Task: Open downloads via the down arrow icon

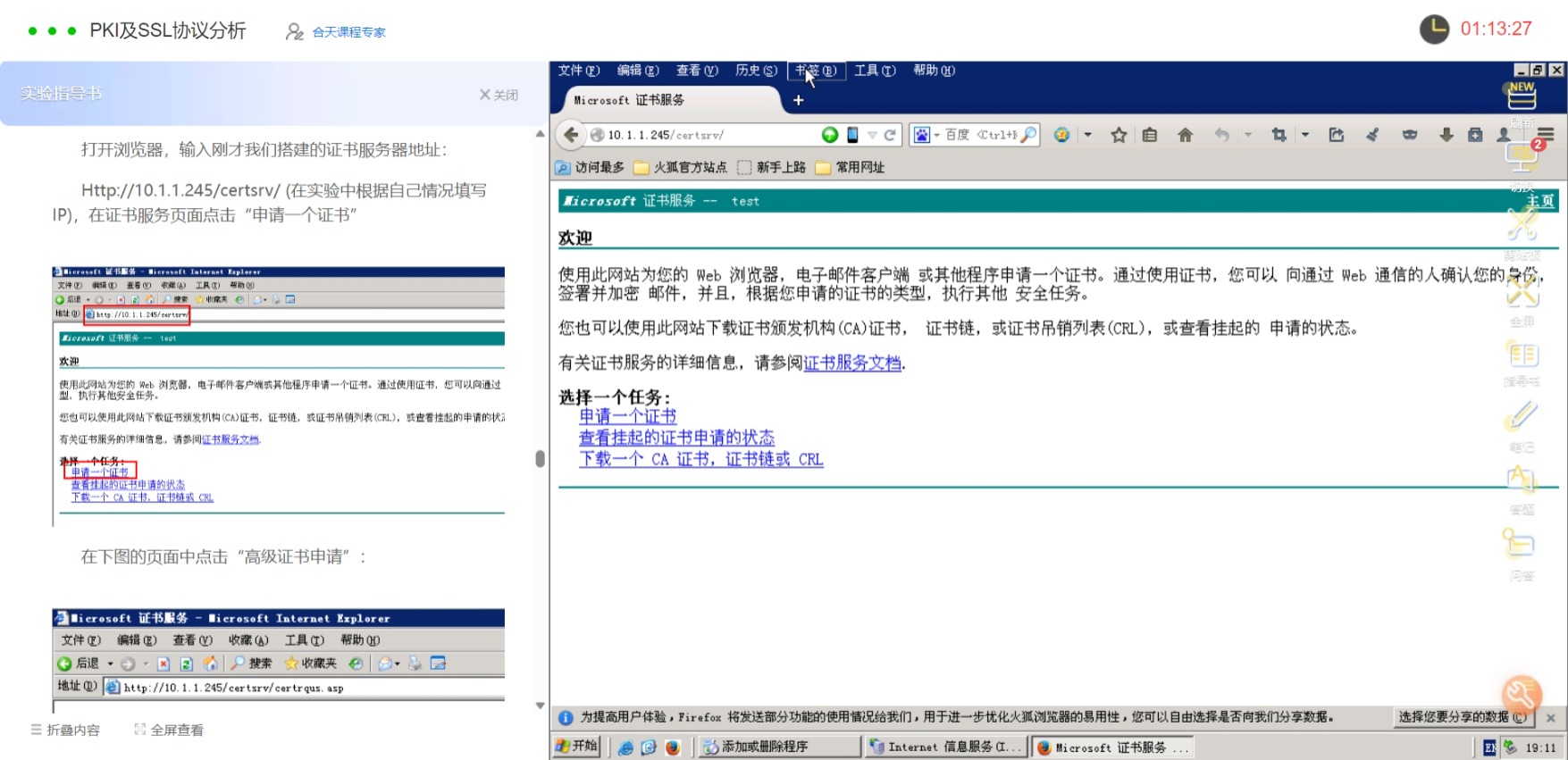Action: pyautogui.click(x=1446, y=135)
